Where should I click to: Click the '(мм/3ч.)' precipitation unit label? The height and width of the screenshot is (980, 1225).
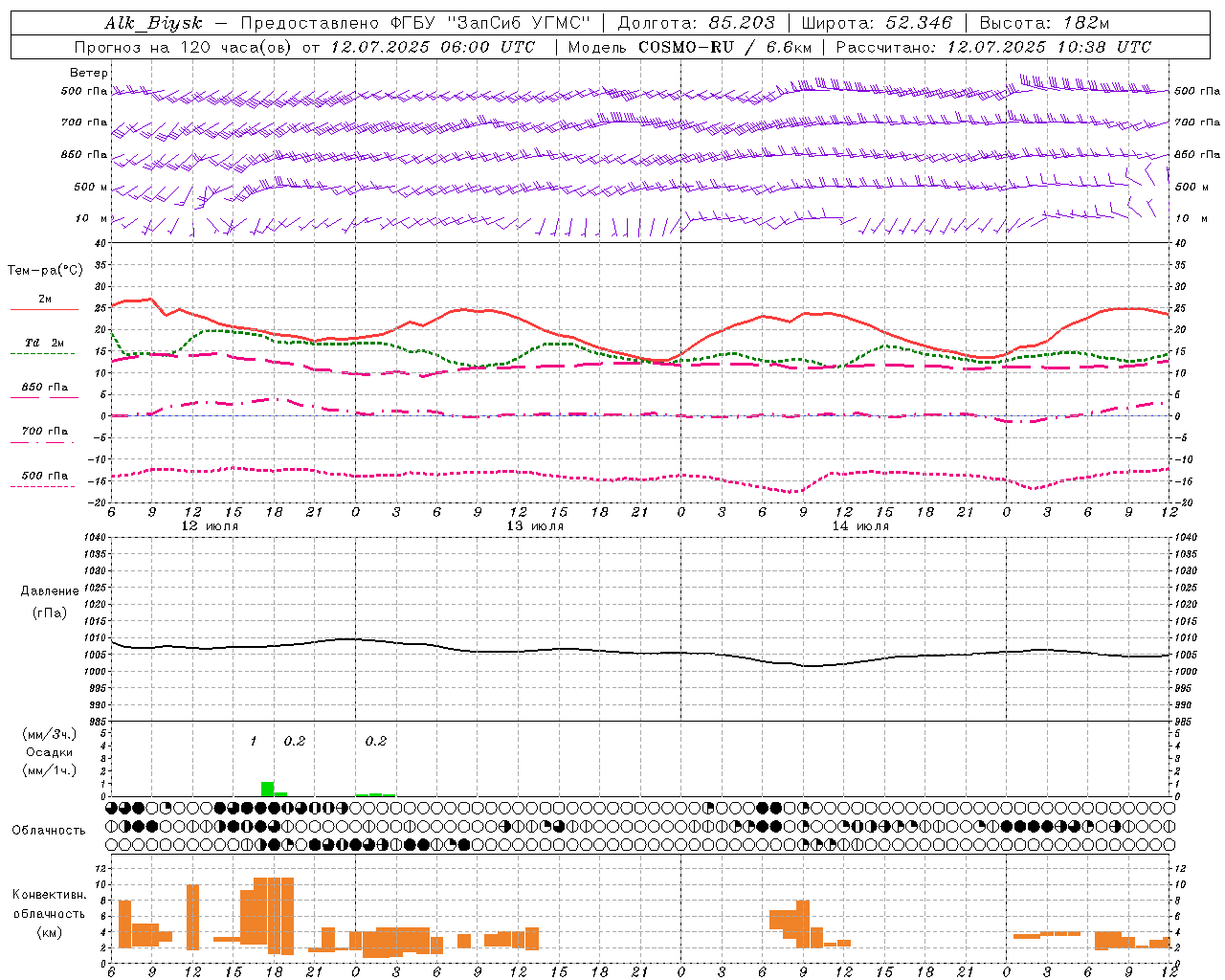pyautogui.click(x=49, y=734)
